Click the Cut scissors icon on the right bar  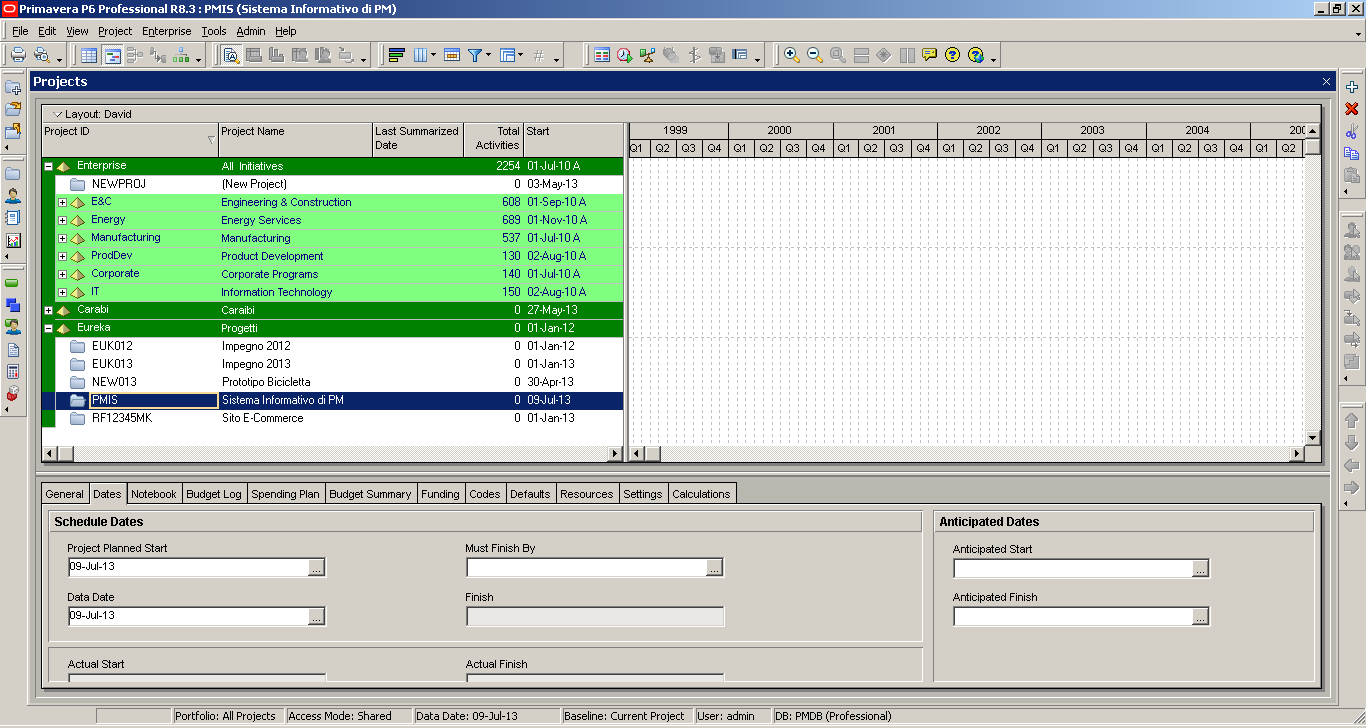pyautogui.click(x=1352, y=131)
